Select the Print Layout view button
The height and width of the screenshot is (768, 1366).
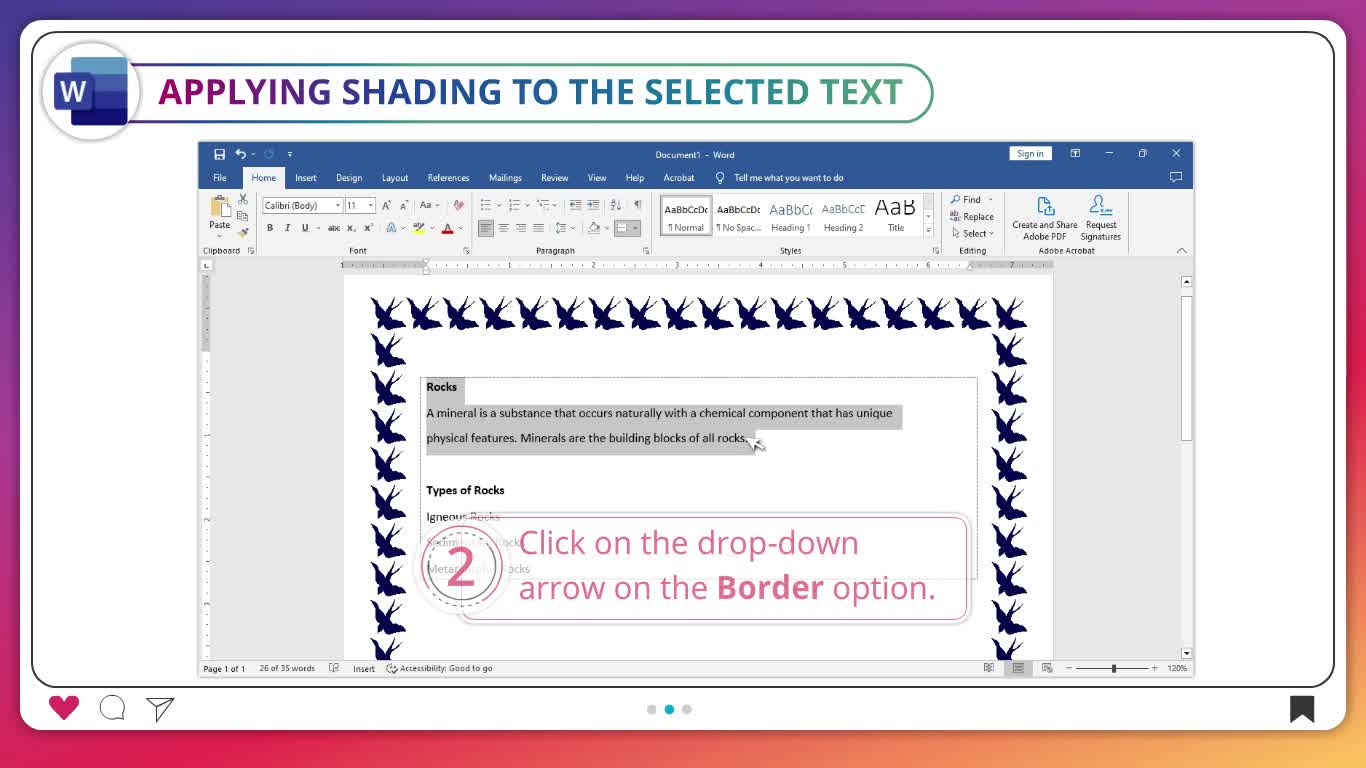[1018, 668]
